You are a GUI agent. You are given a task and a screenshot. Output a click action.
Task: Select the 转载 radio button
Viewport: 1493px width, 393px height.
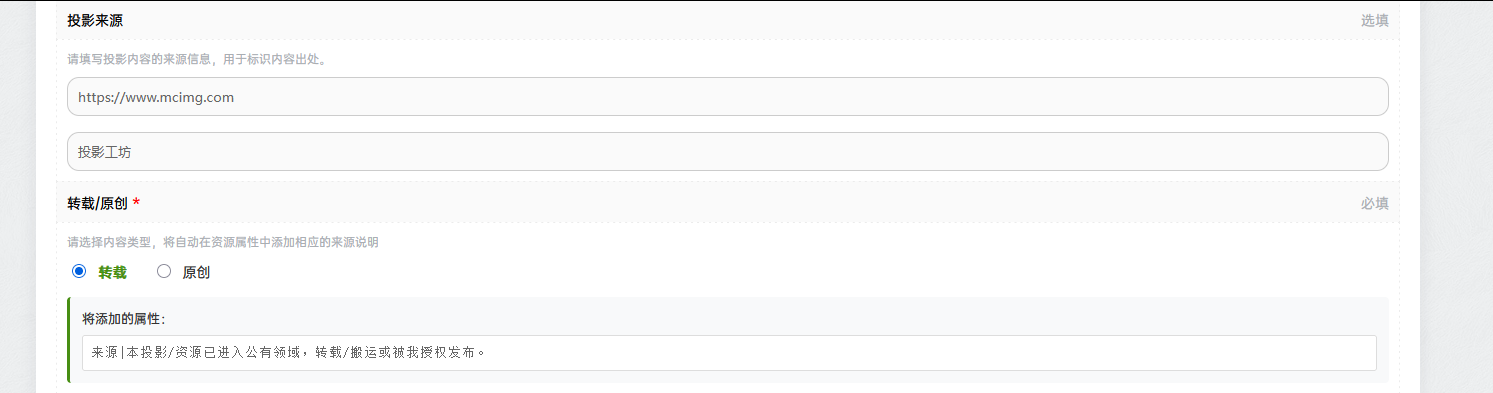coord(79,271)
